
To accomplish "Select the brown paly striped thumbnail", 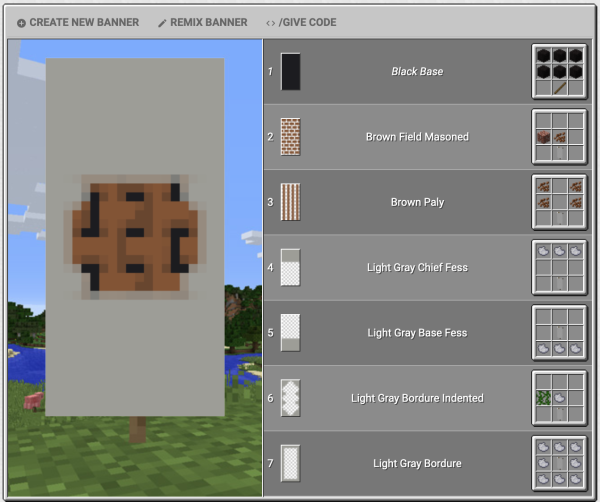I will tap(290, 202).
